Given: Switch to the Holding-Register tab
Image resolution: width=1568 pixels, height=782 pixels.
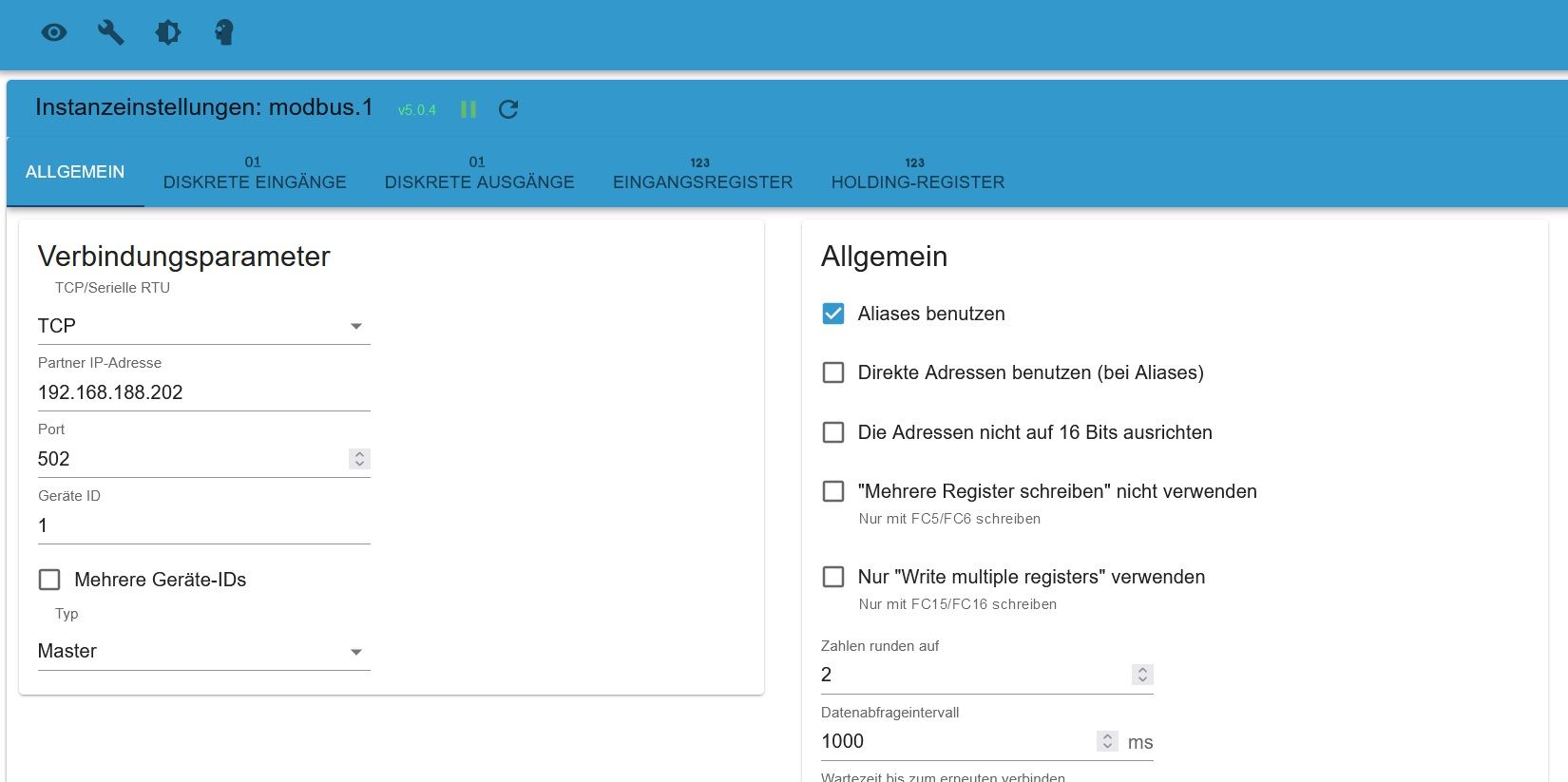Looking at the screenshot, I should click(x=917, y=173).
